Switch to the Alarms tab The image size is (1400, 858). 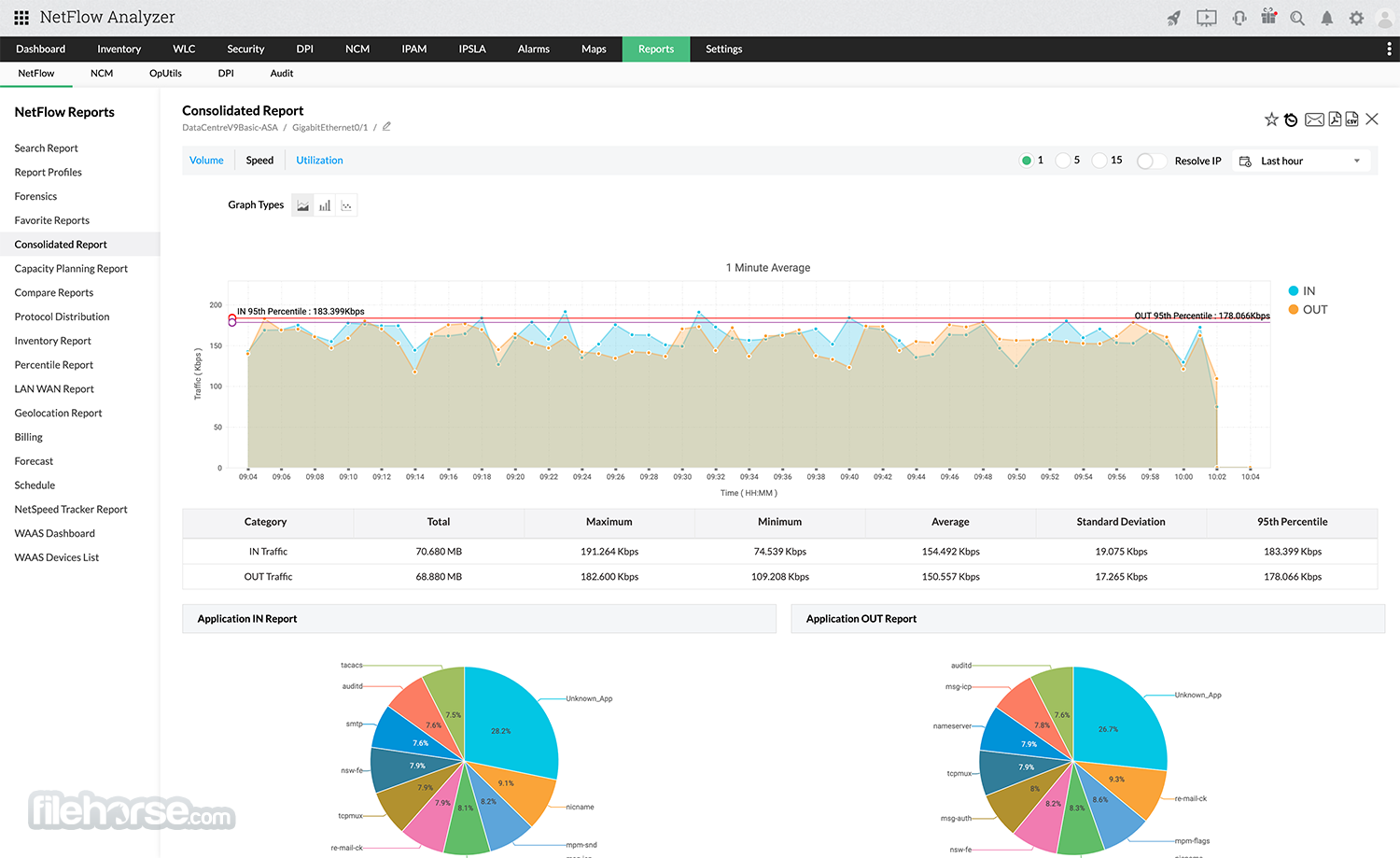coord(534,49)
